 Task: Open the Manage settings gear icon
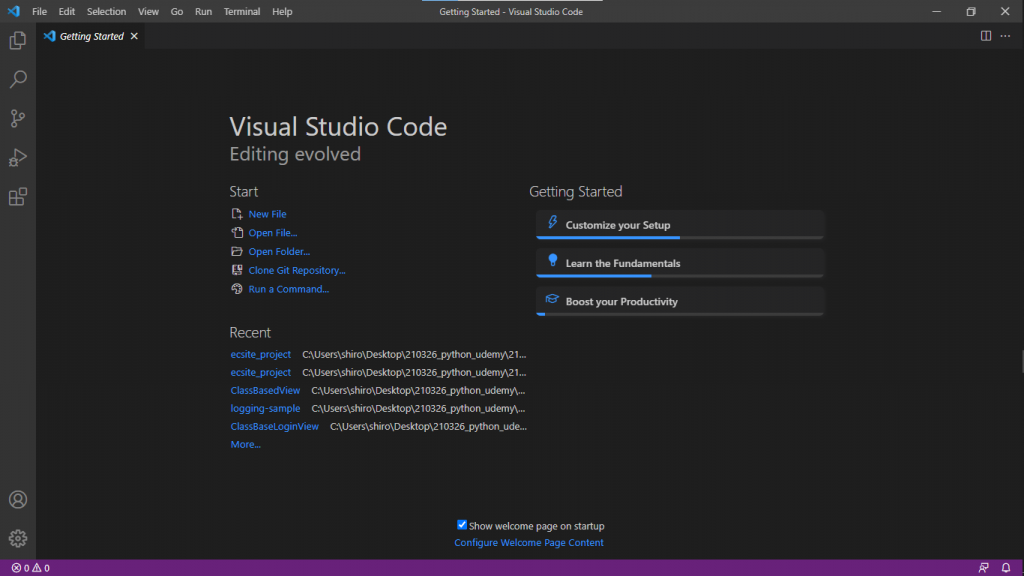[17, 538]
